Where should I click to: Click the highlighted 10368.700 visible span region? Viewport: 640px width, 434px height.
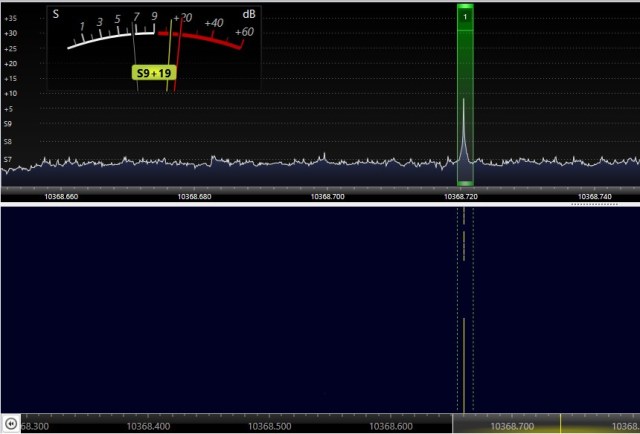(513, 425)
